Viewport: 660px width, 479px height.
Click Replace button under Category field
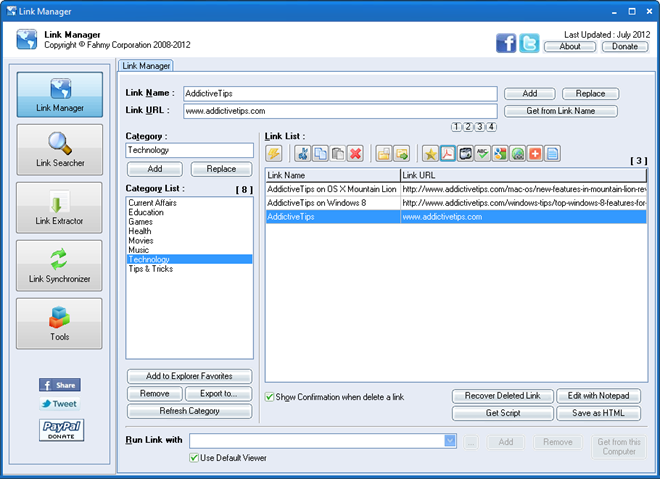click(221, 169)
